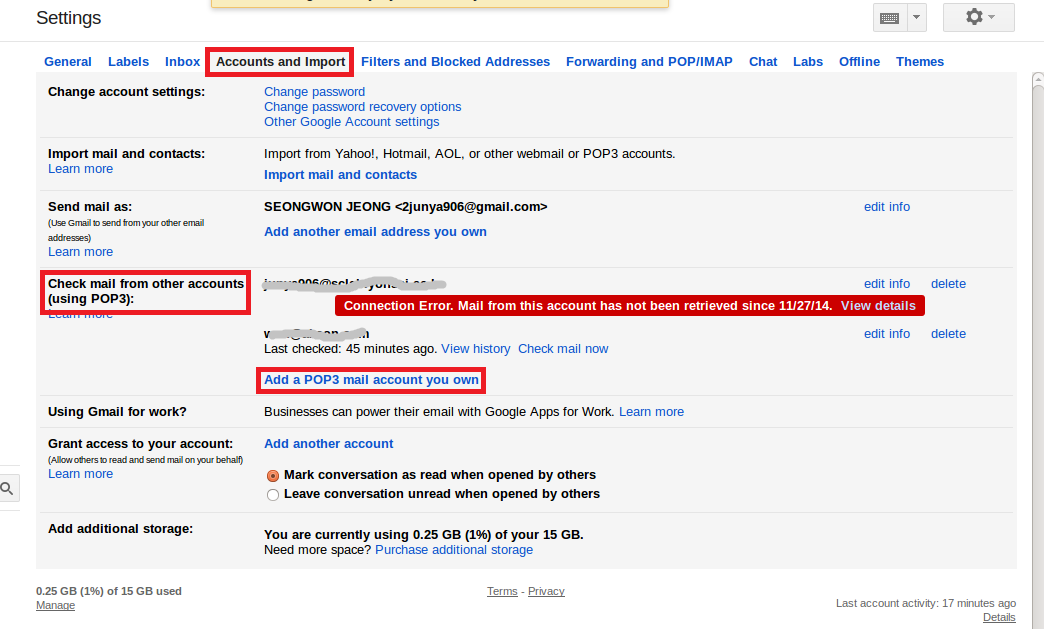Viewport: 1044px width, 629px height.
Task: Select Mark conversation as read when opened by others
Action: (272, 476)
